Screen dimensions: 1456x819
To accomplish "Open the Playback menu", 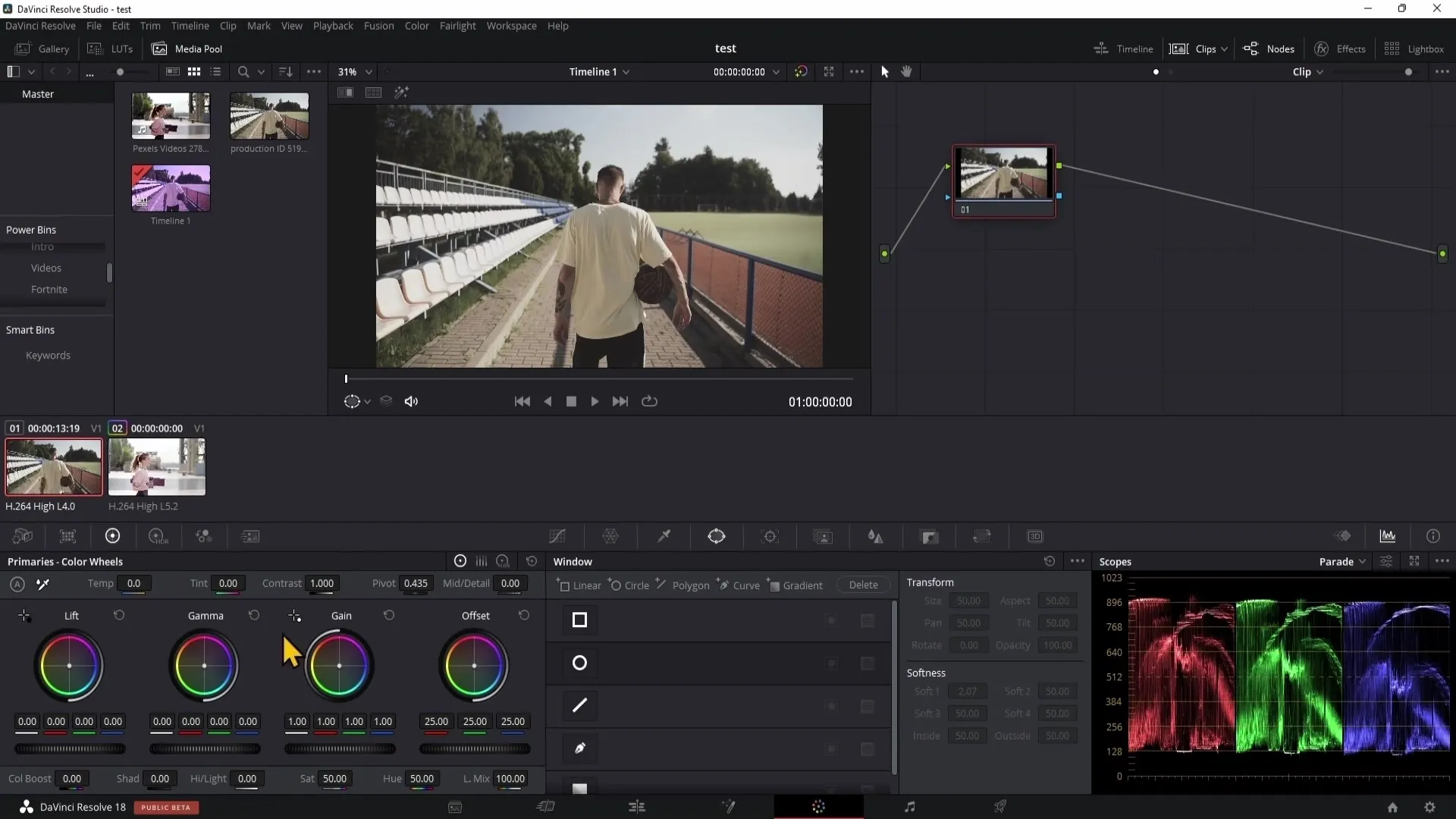I will [x=333, y=25].
